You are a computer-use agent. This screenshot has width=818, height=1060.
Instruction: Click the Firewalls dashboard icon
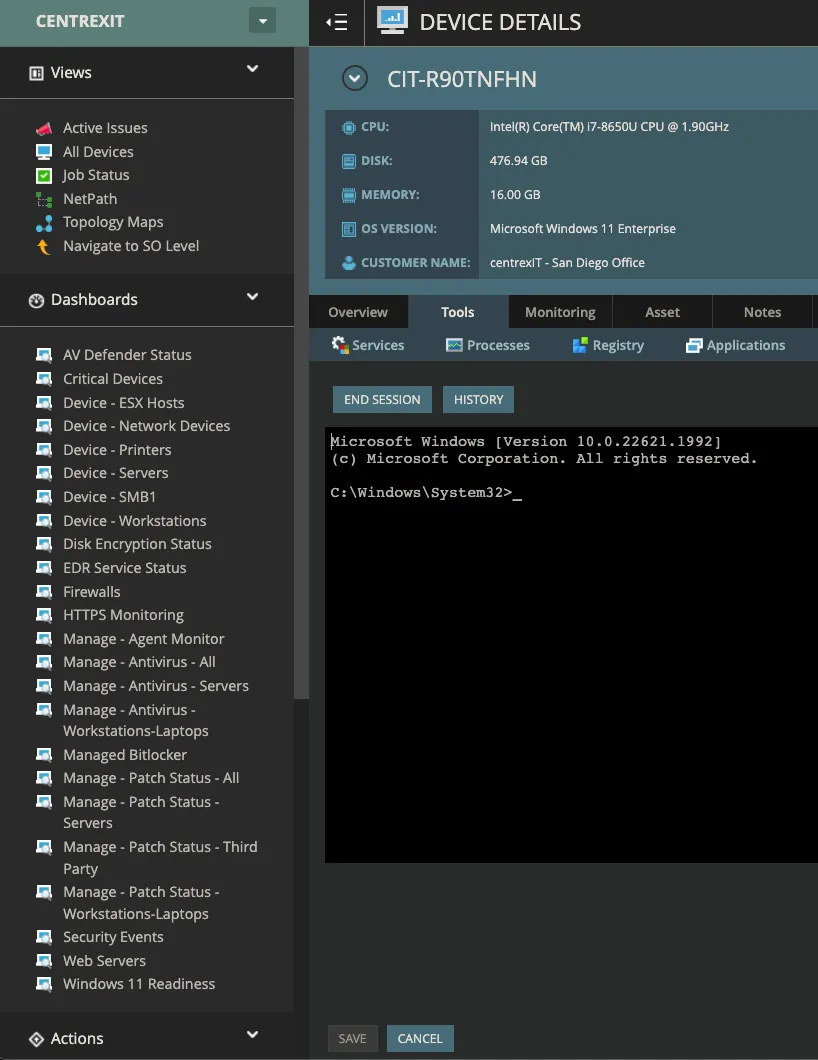coord(44,592)
